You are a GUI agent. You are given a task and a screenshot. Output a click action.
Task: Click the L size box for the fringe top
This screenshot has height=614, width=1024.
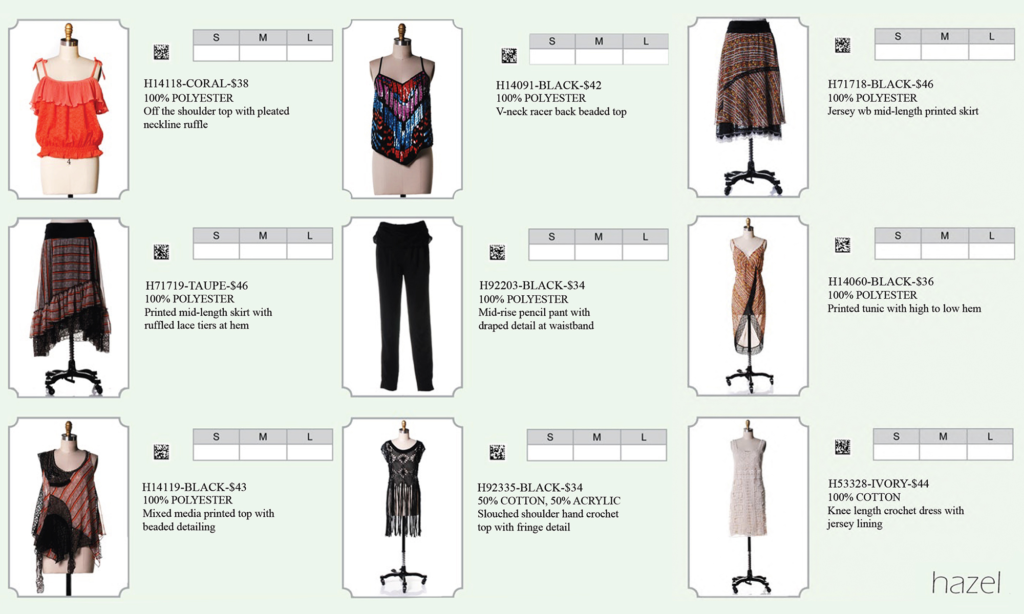(x=643, y=453)
